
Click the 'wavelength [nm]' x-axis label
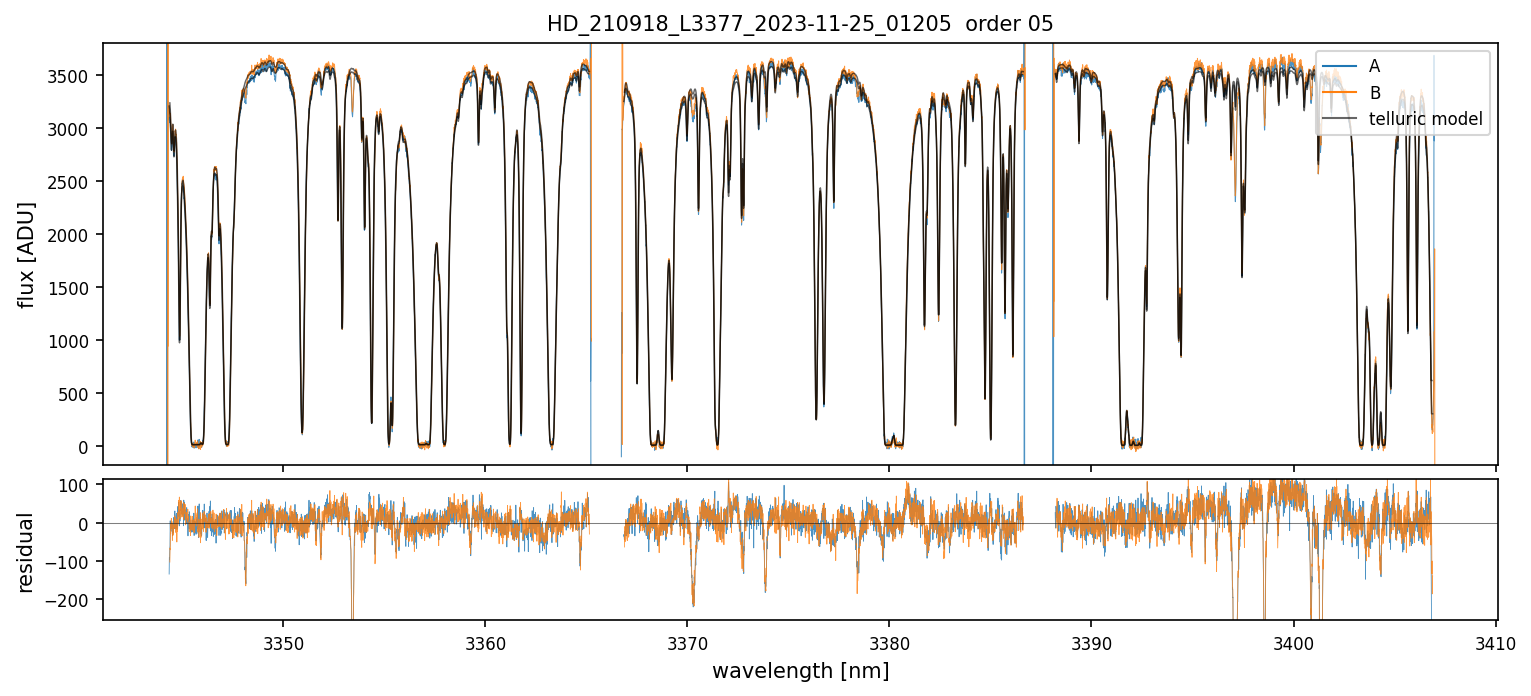coord(800,671)
